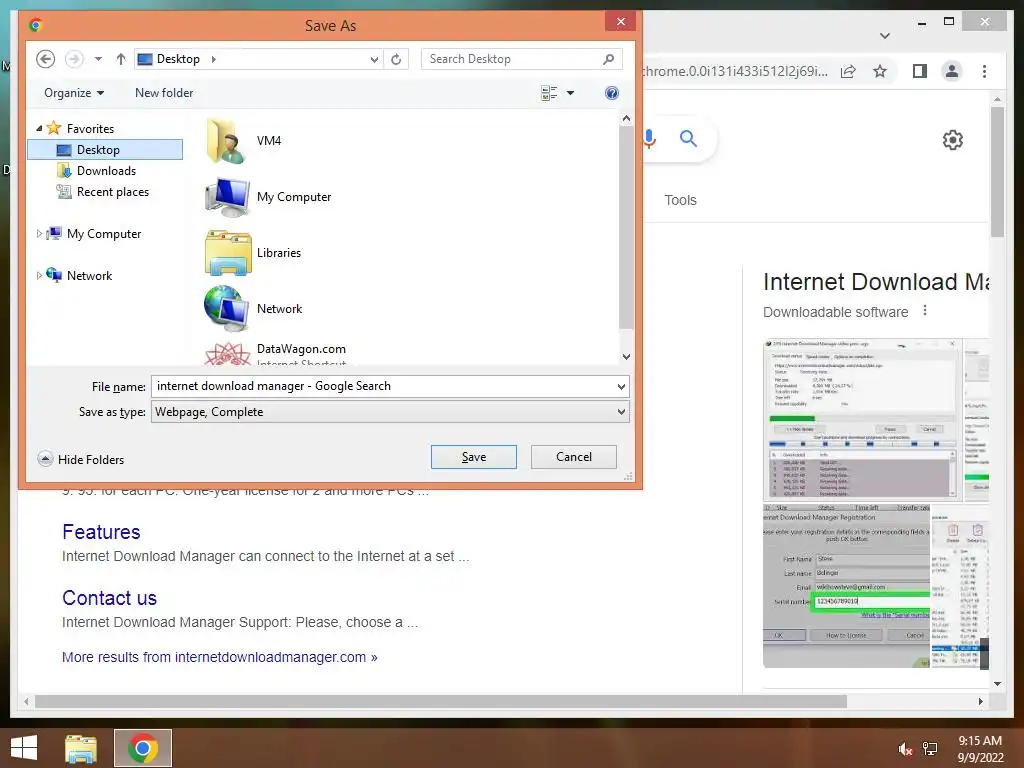Screen dimensions: 1024x768
Task: Click Chrome share page icon
Action: pos(848,71)
